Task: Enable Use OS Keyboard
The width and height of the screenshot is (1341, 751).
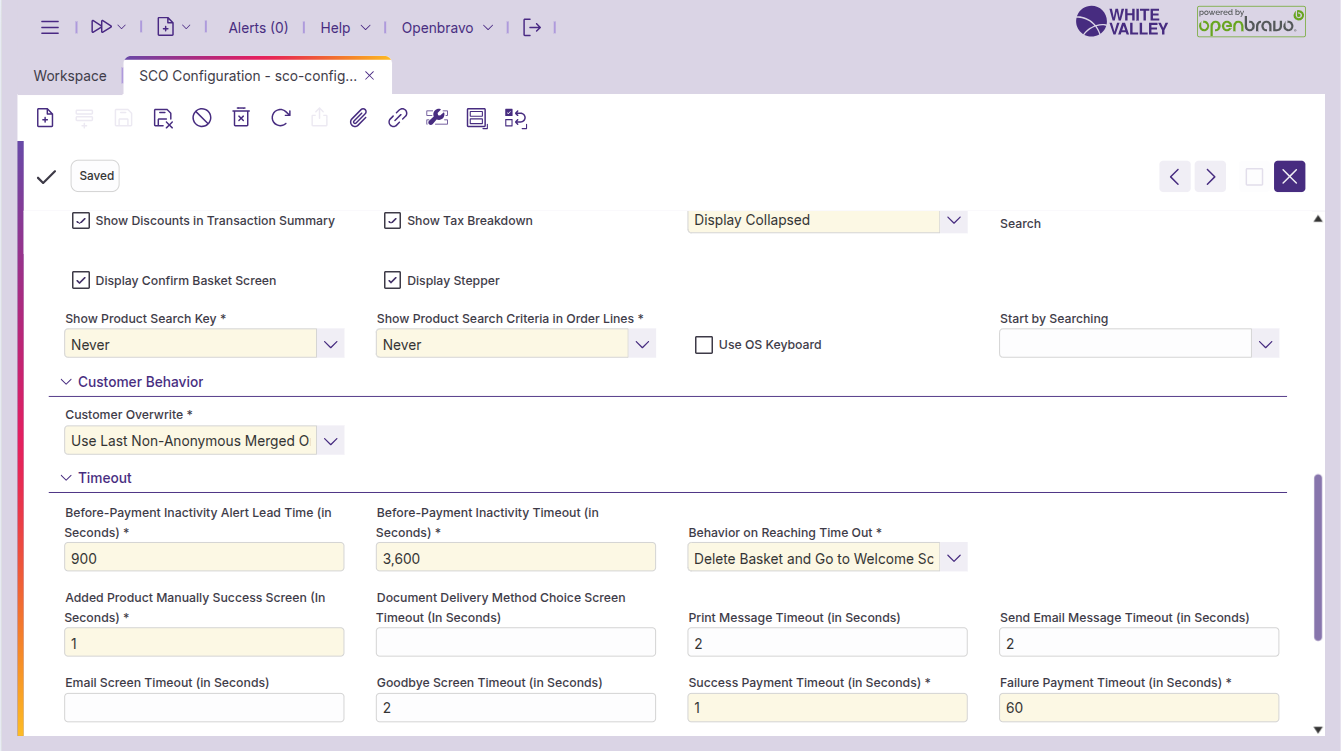Action: 704,344
